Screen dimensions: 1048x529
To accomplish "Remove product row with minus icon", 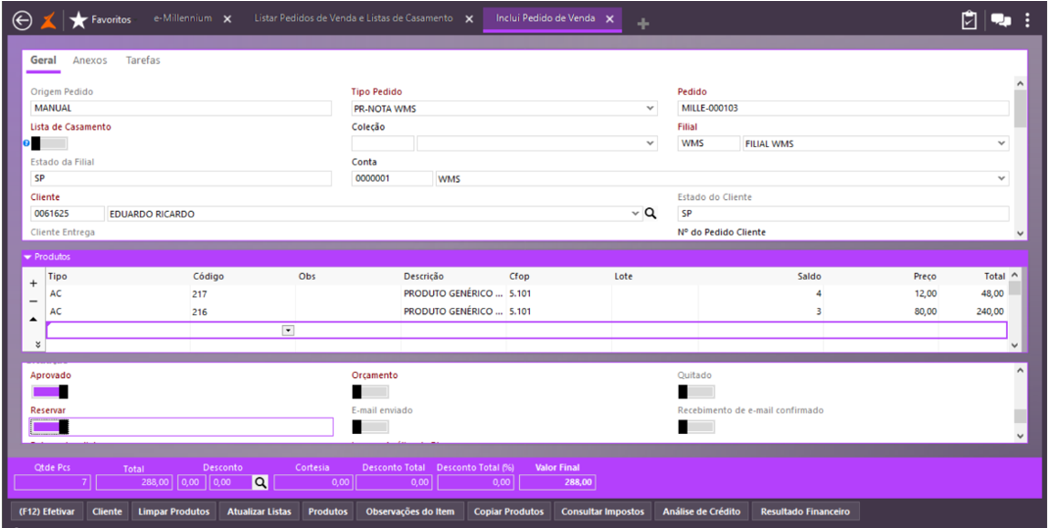I will coord(33,301).
